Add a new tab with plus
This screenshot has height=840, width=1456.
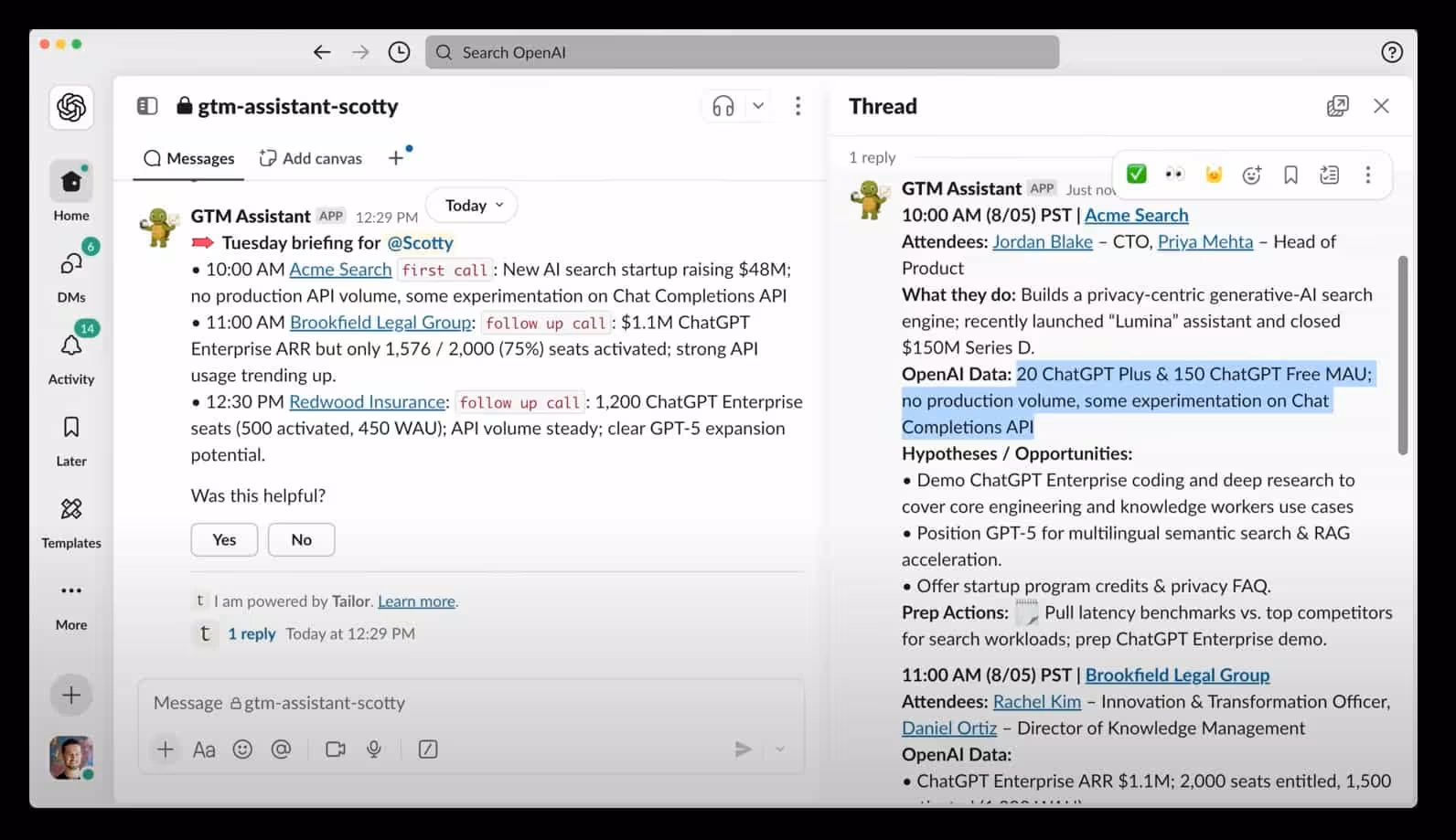click(x=396, y=158)
